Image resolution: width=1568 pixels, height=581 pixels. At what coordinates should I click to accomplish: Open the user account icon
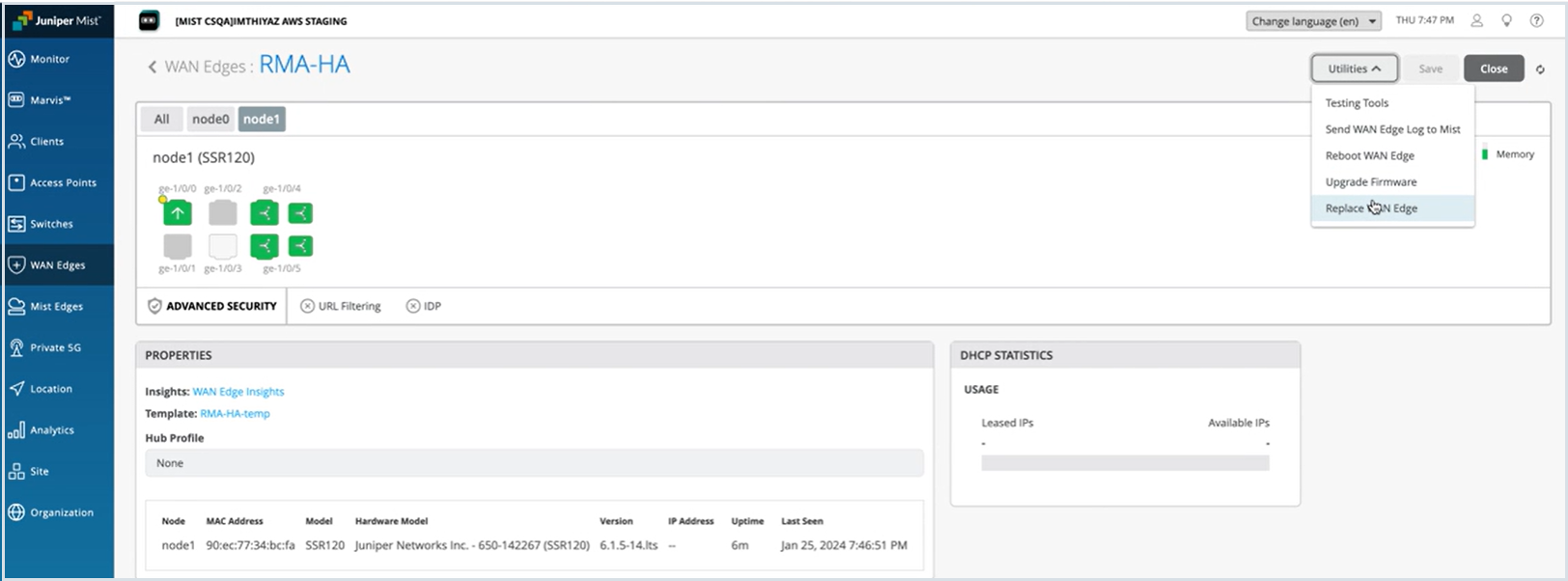click(1476, 20)
